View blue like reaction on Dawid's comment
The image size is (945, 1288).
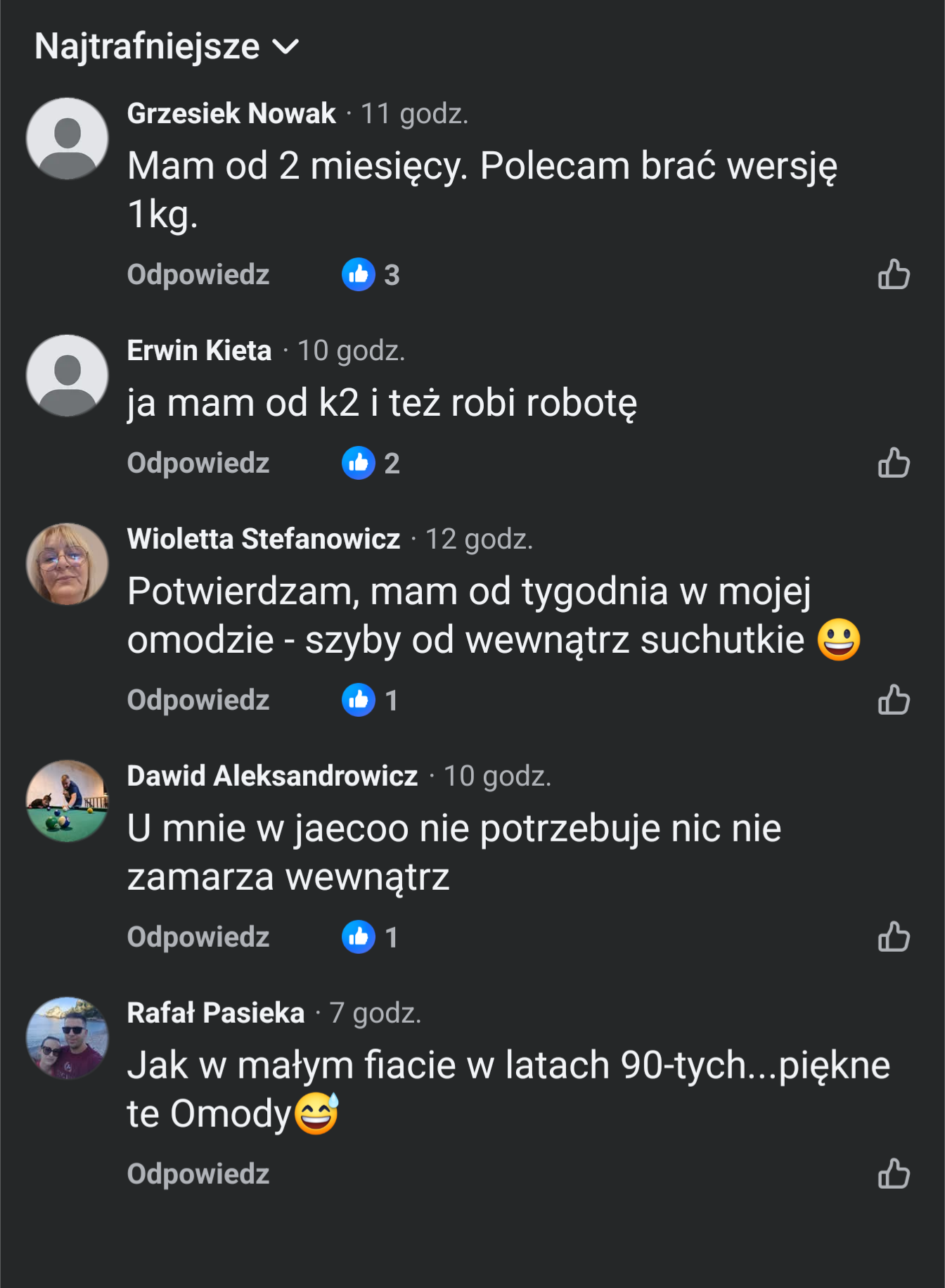click(x=359, y=937)
